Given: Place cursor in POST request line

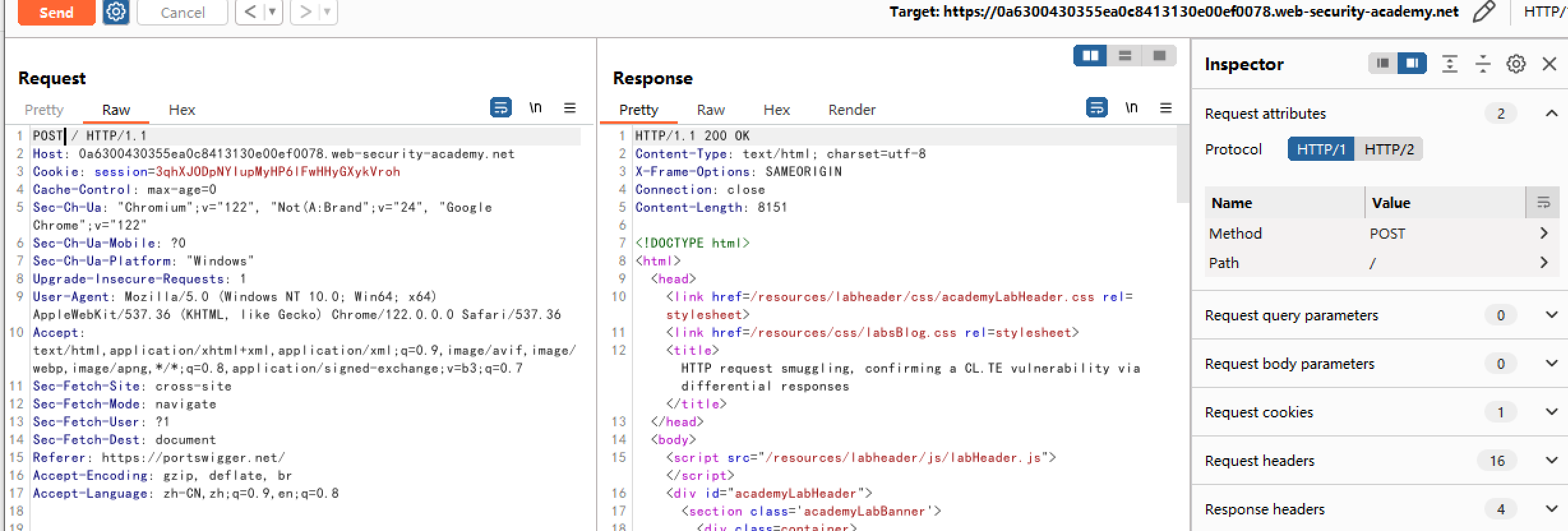Looking at the screenshot, I should 89,135.
